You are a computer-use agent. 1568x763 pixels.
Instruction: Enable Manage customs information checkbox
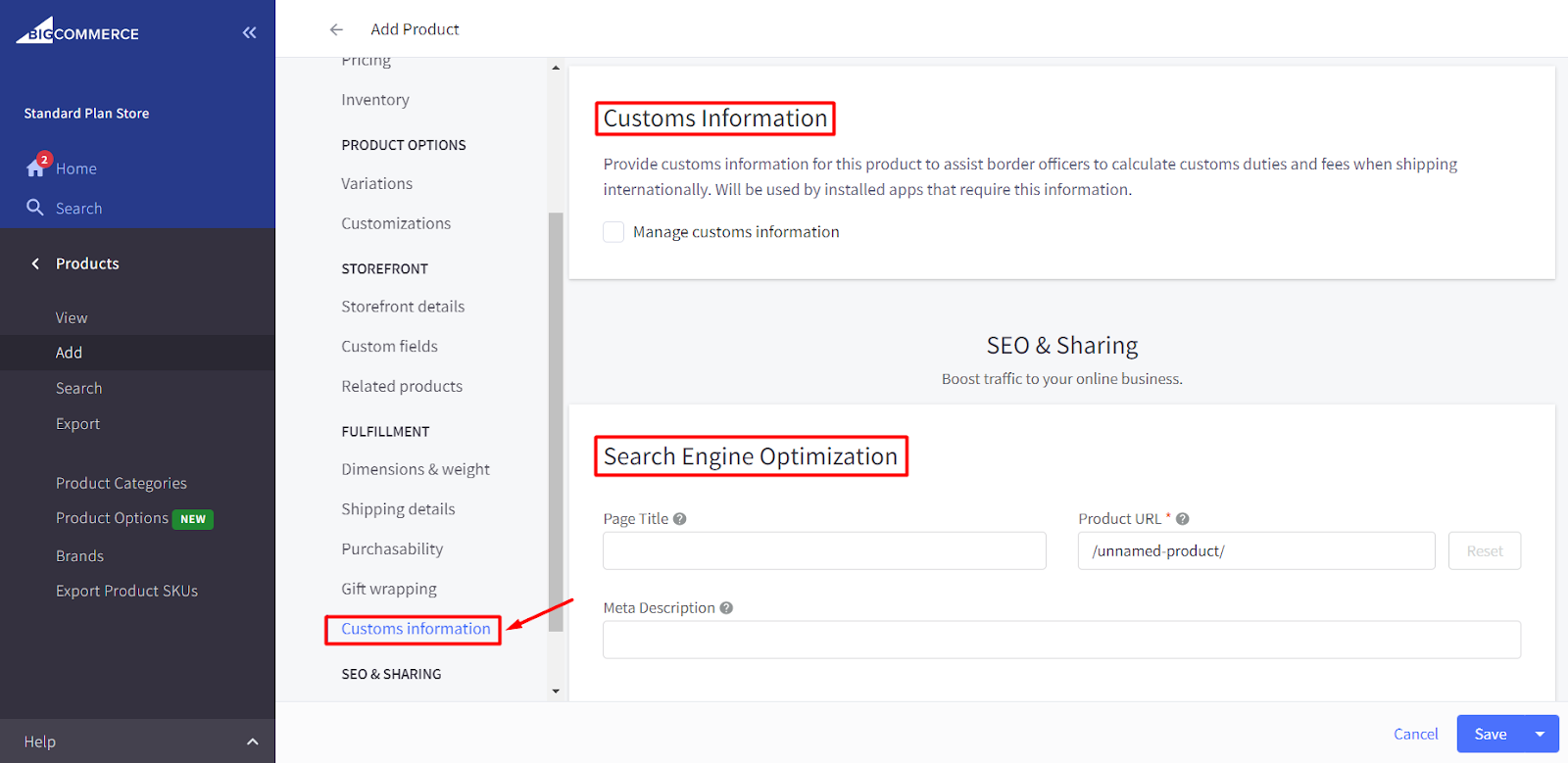click(613, 232)
